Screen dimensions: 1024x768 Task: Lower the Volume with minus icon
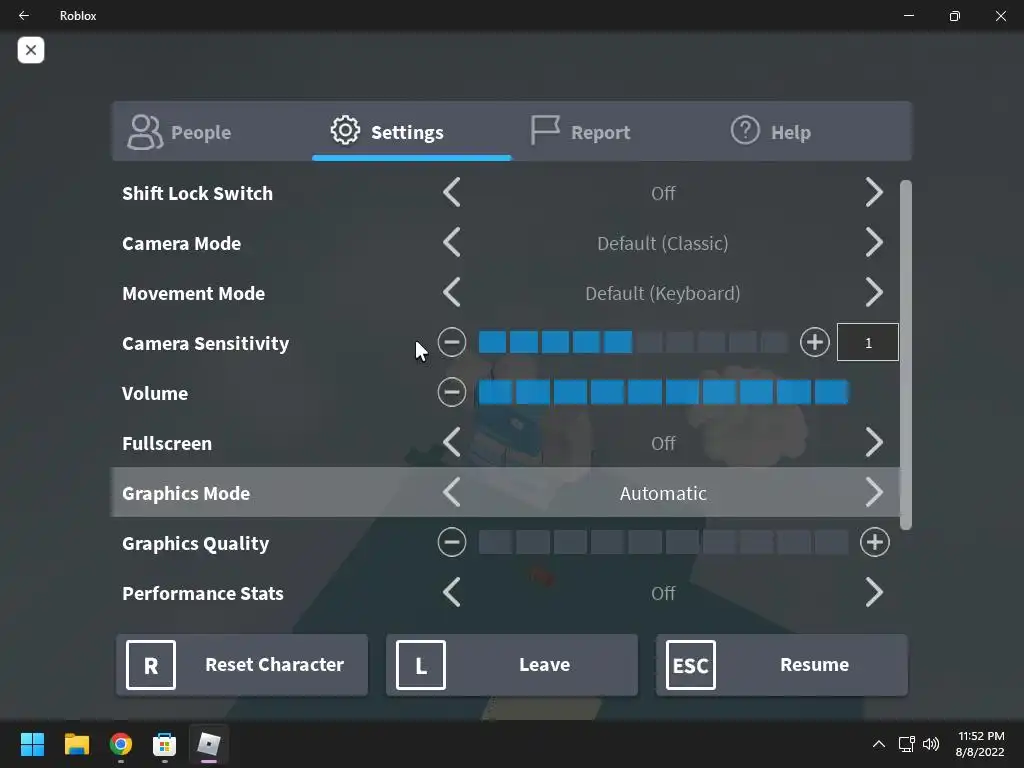452,392
